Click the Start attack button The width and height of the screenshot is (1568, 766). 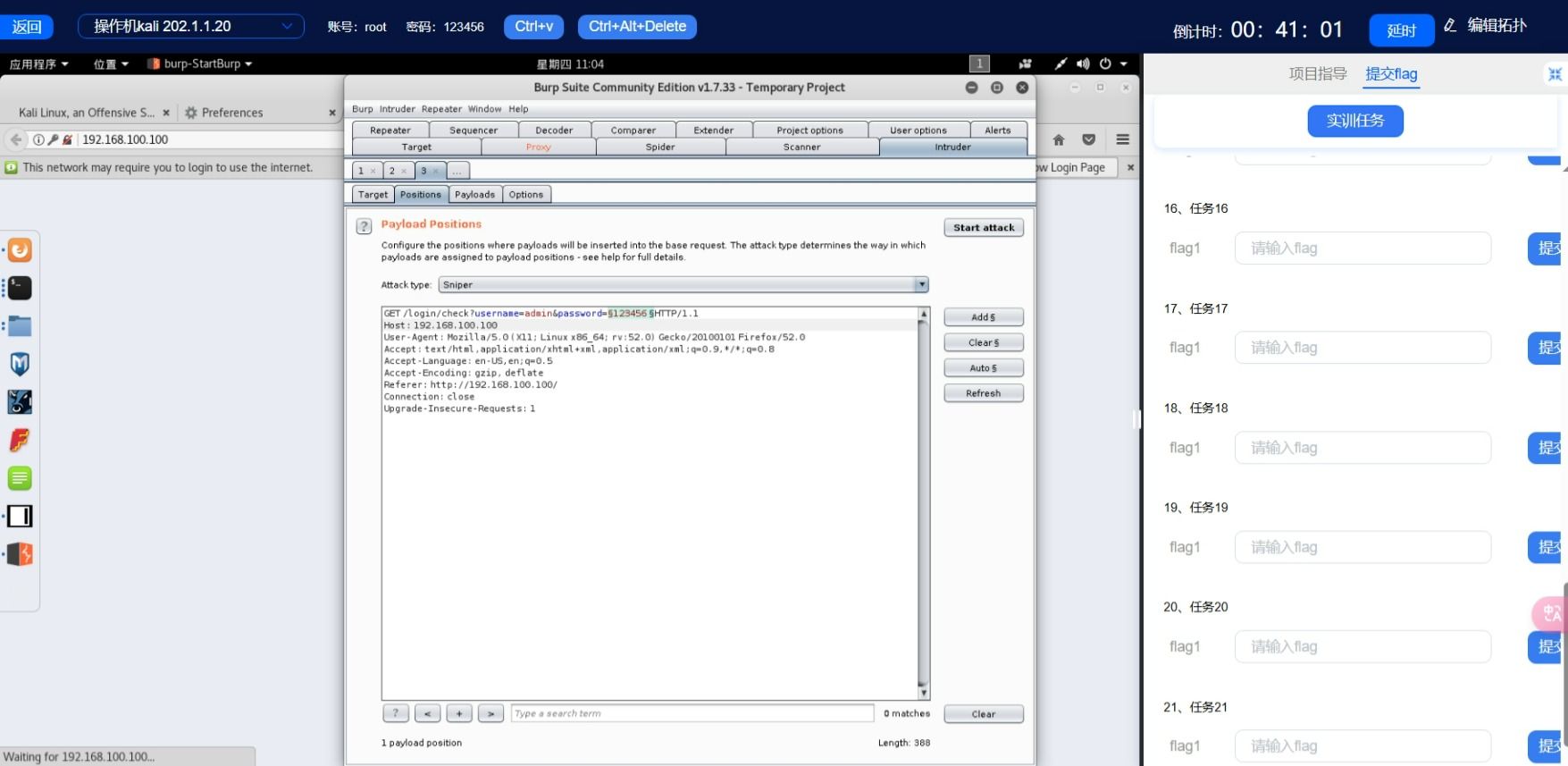tap(984, 227)
